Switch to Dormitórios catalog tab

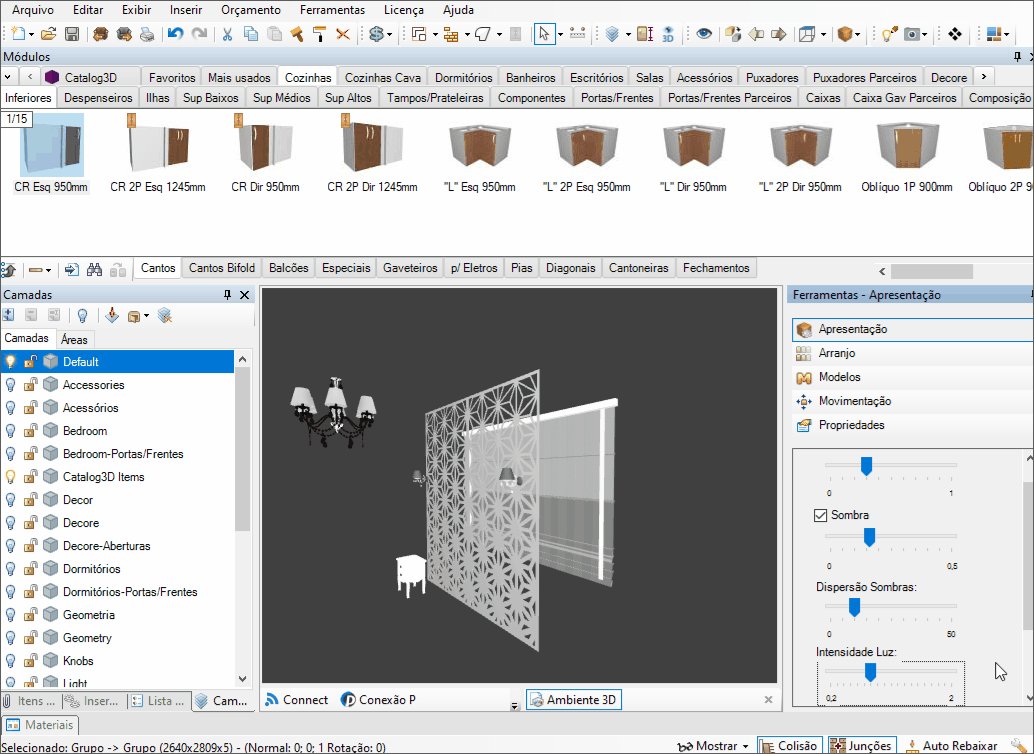point(464,77)
